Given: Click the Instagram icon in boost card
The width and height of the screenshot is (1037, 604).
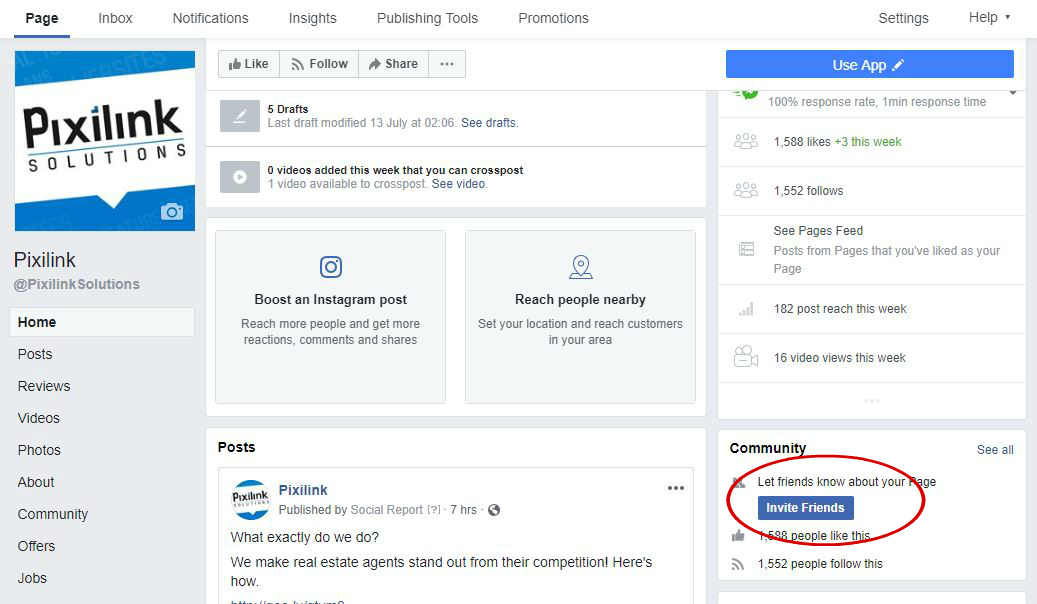Looking at the screenshot, I should click(331, 267).
